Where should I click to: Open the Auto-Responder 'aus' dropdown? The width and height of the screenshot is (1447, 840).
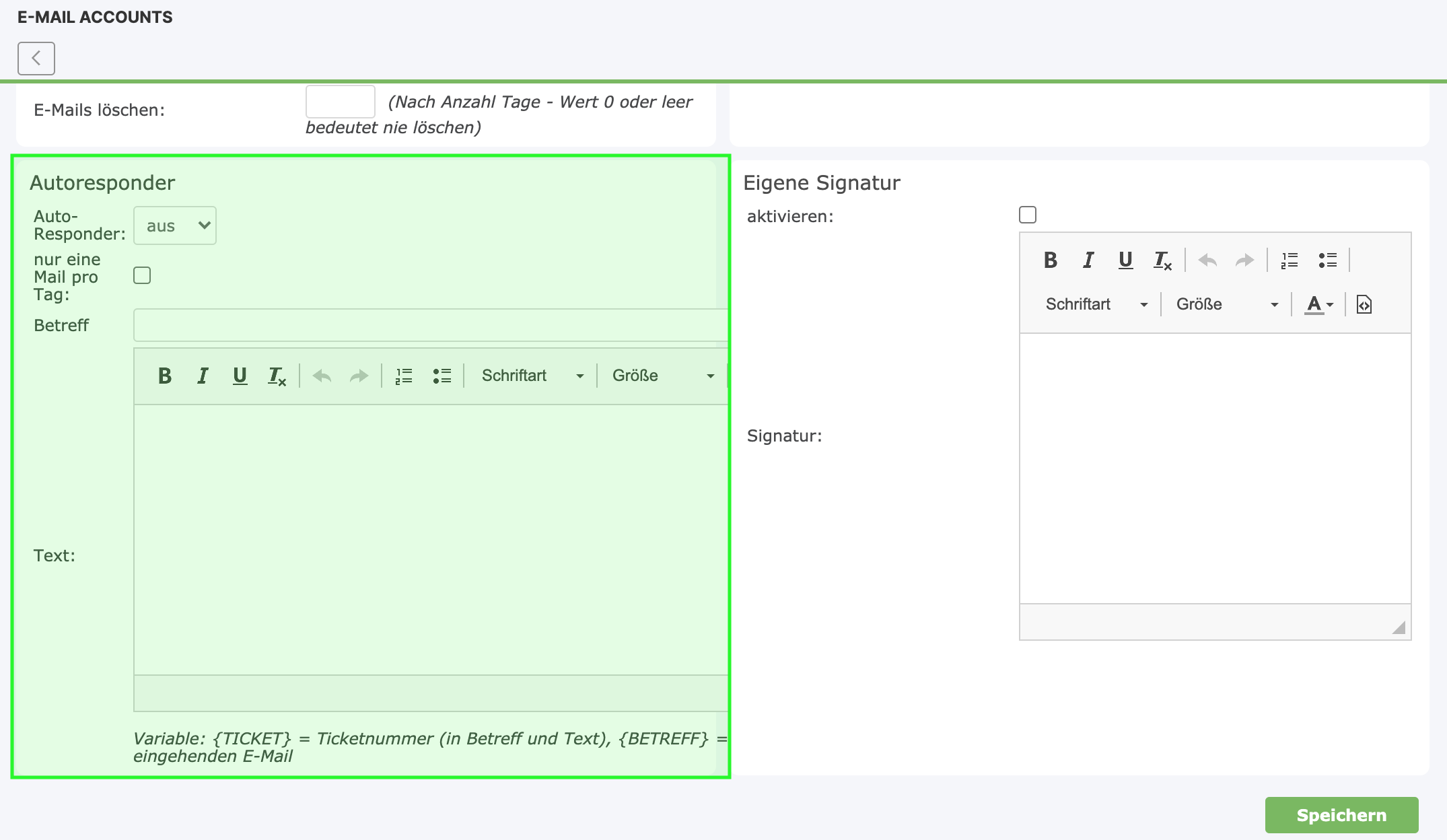(175, 225)
